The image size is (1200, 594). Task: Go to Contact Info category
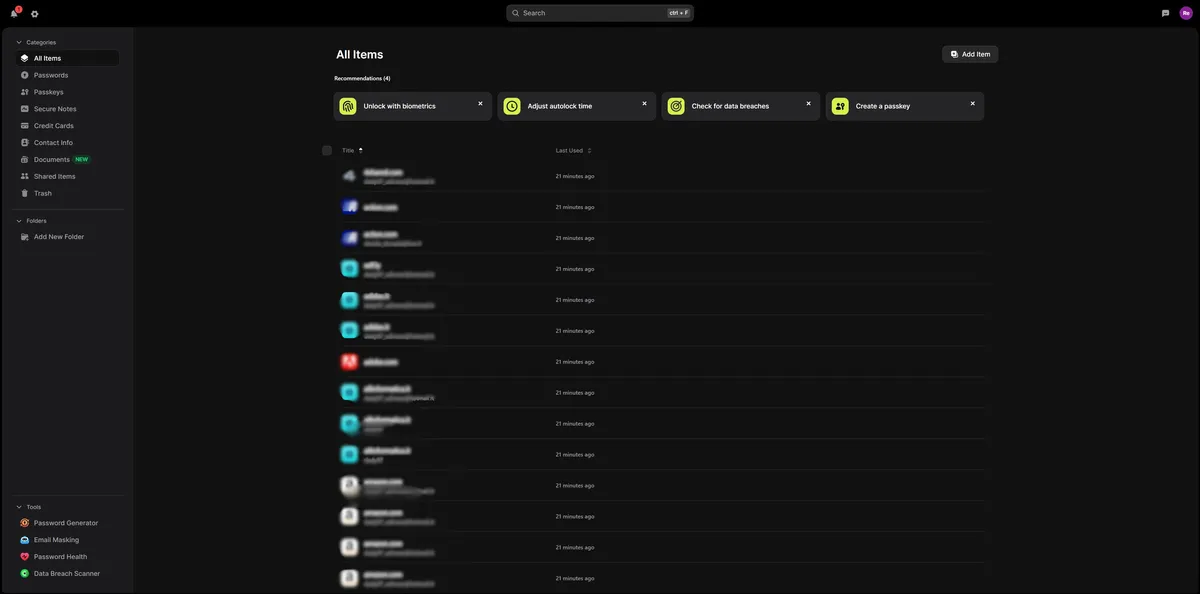click(68, 143)
